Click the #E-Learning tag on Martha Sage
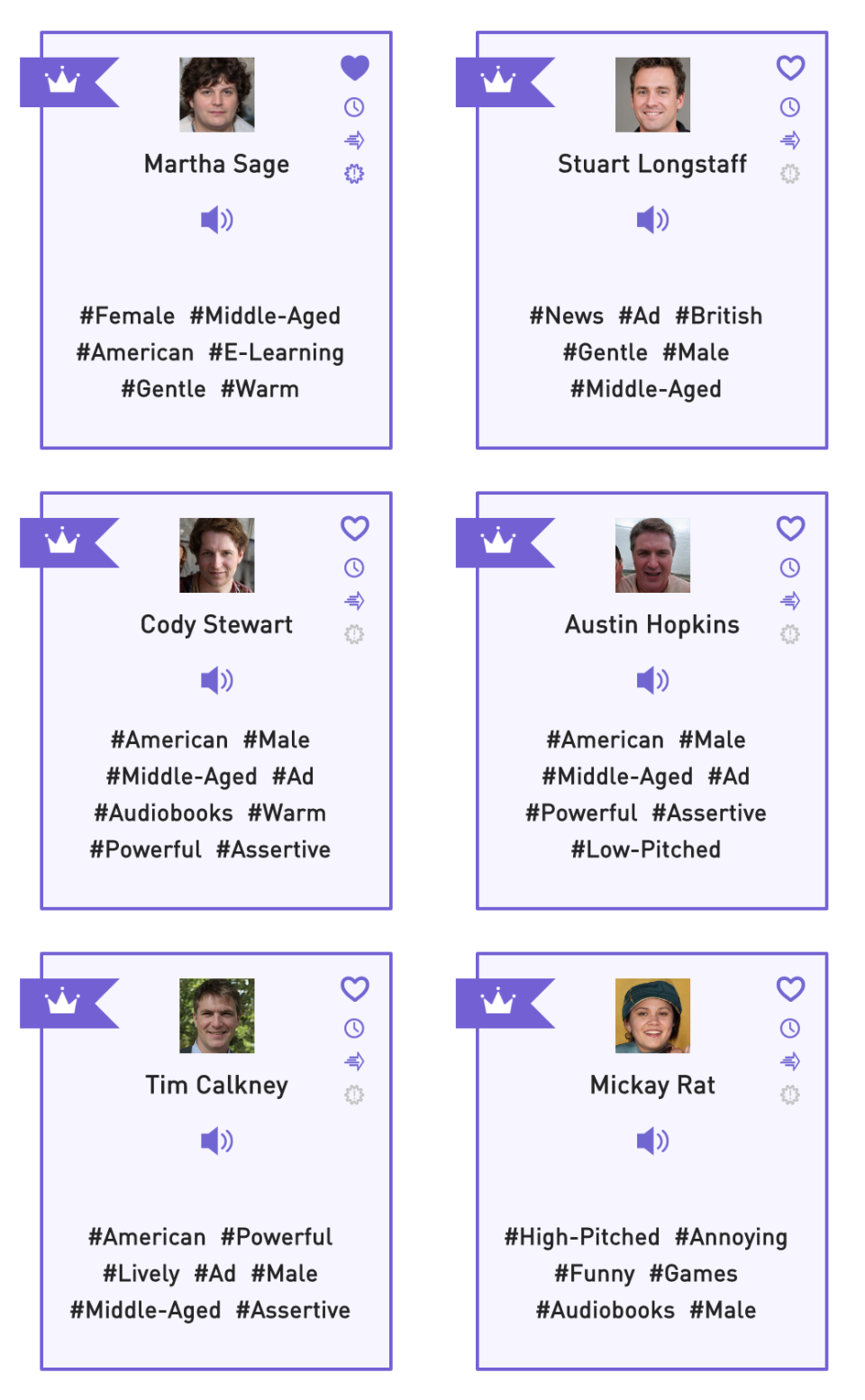Screen dimensions: 865x1400 [x=277, y=352]
